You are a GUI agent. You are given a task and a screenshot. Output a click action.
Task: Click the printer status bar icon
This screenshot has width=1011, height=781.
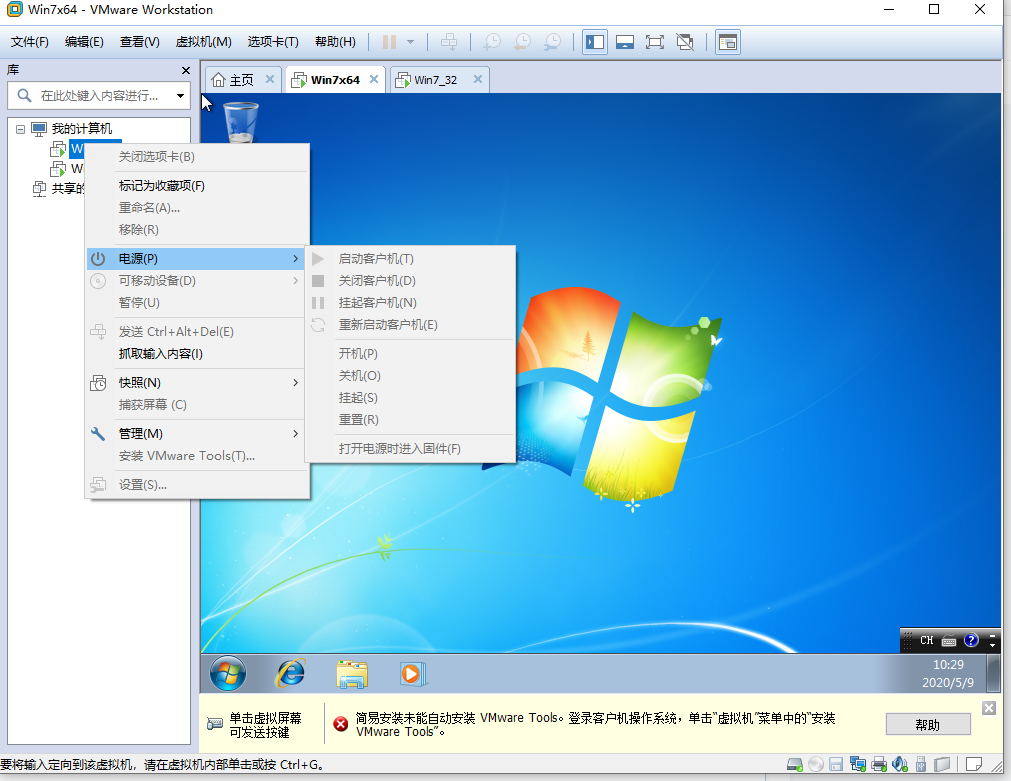pos(879,765)
